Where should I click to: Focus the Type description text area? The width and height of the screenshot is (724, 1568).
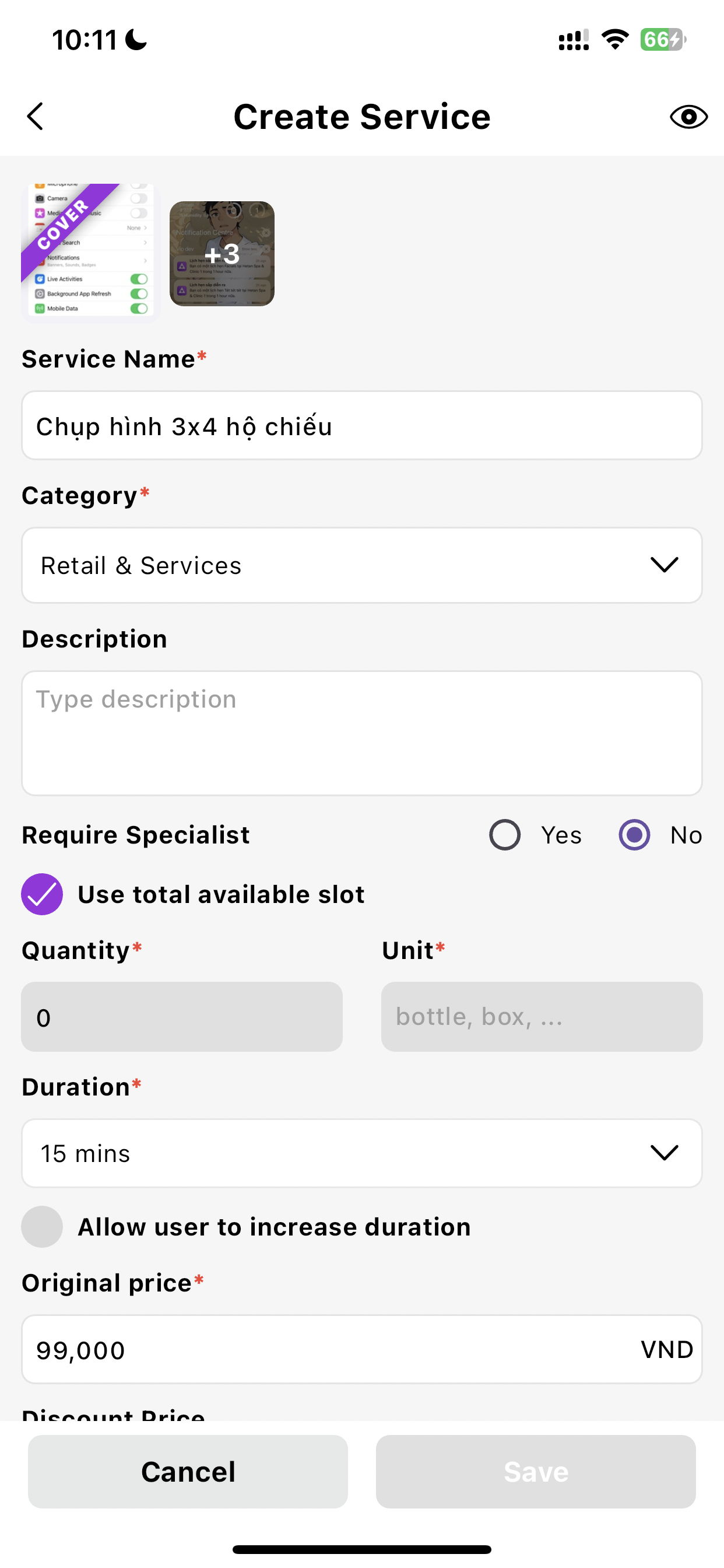pos(361,733)
